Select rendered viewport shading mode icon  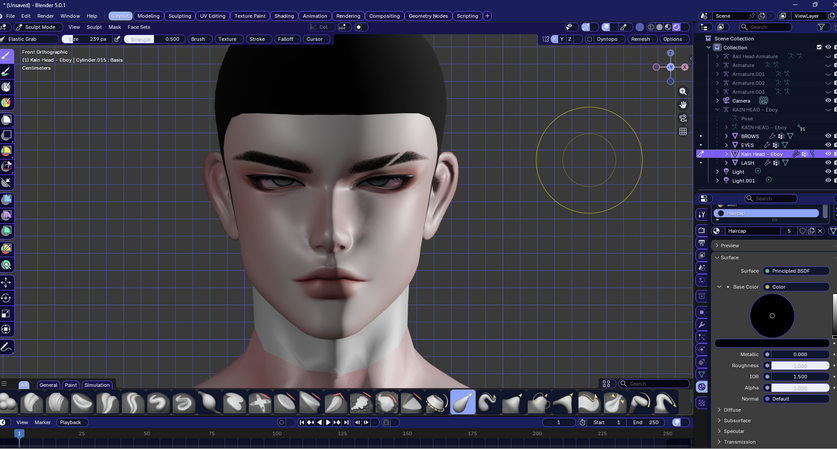click(x=676, y=27)
